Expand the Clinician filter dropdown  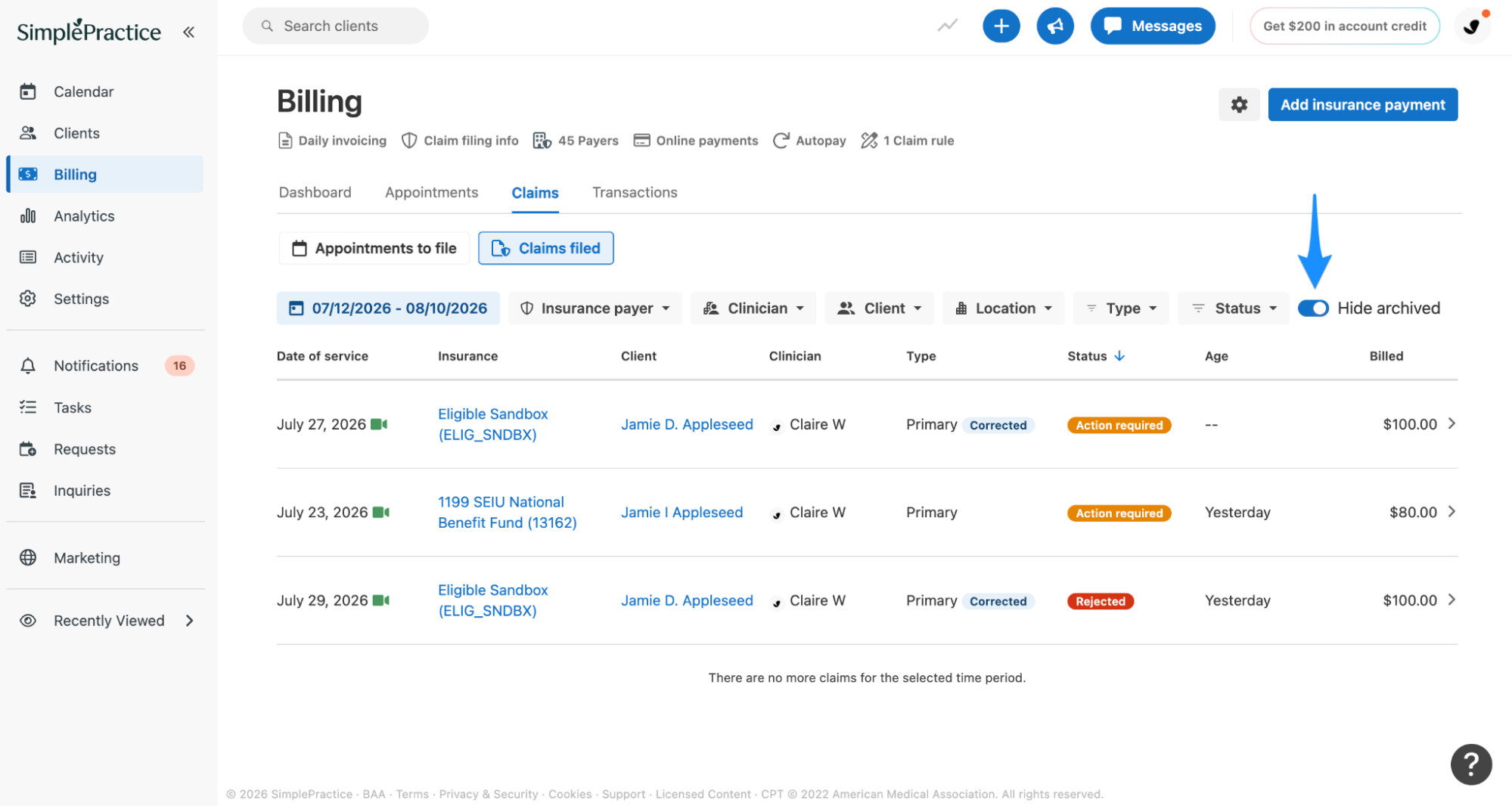click(753, 308)
